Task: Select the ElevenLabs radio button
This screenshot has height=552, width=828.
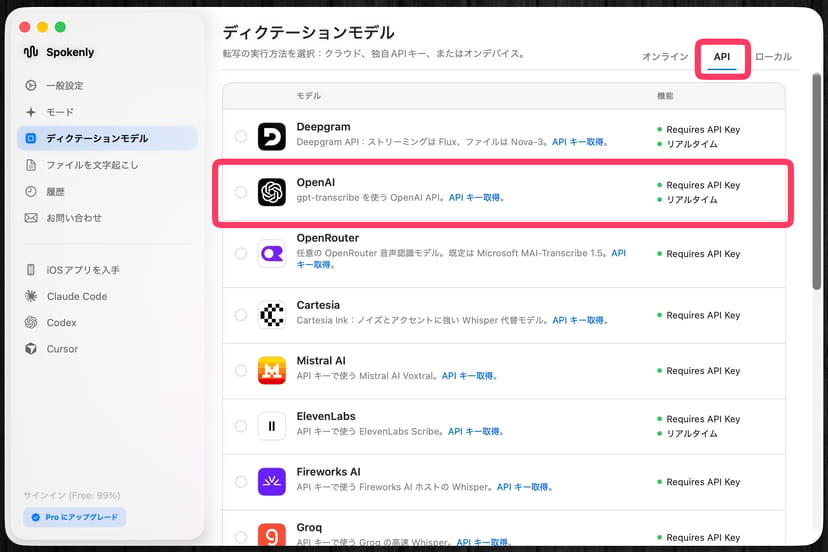Action: pos(241,426)
